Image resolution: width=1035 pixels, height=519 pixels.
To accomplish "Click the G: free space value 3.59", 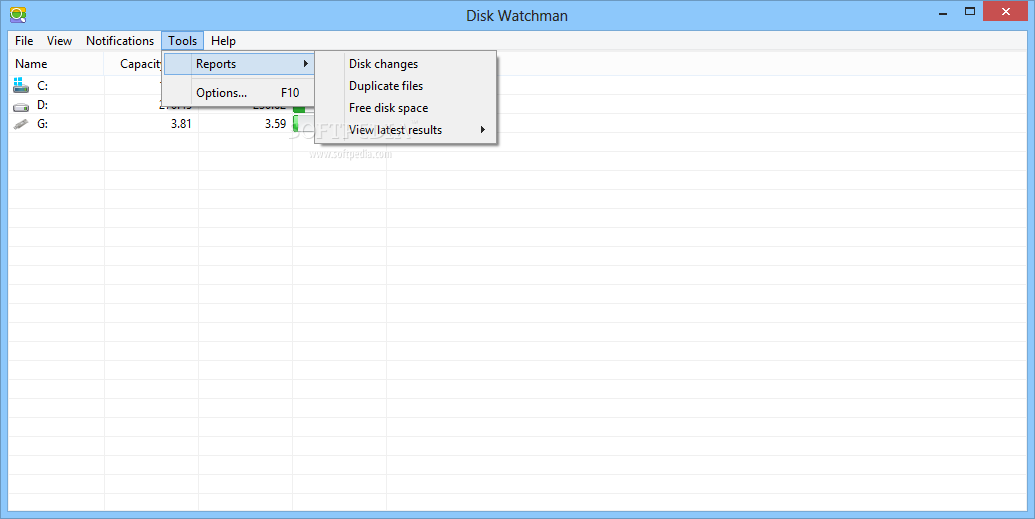I will [275, 124].
